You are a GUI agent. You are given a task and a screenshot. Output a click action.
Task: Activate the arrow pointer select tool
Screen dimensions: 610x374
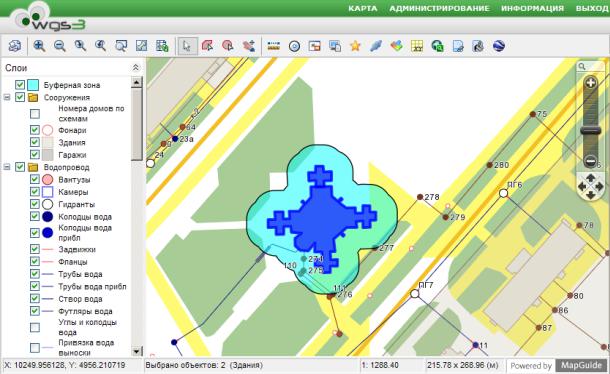point(187,46)
